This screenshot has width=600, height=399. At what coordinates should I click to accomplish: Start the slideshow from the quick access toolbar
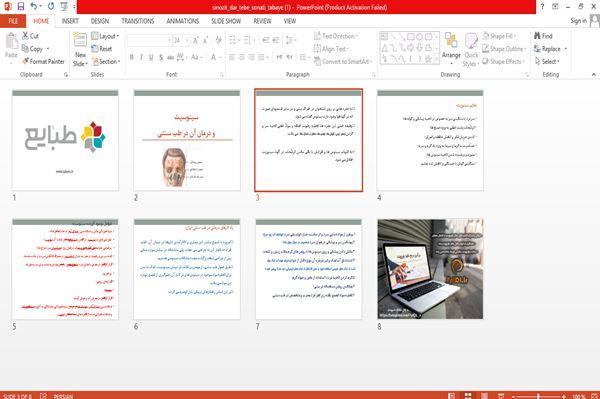click(64, 7)
